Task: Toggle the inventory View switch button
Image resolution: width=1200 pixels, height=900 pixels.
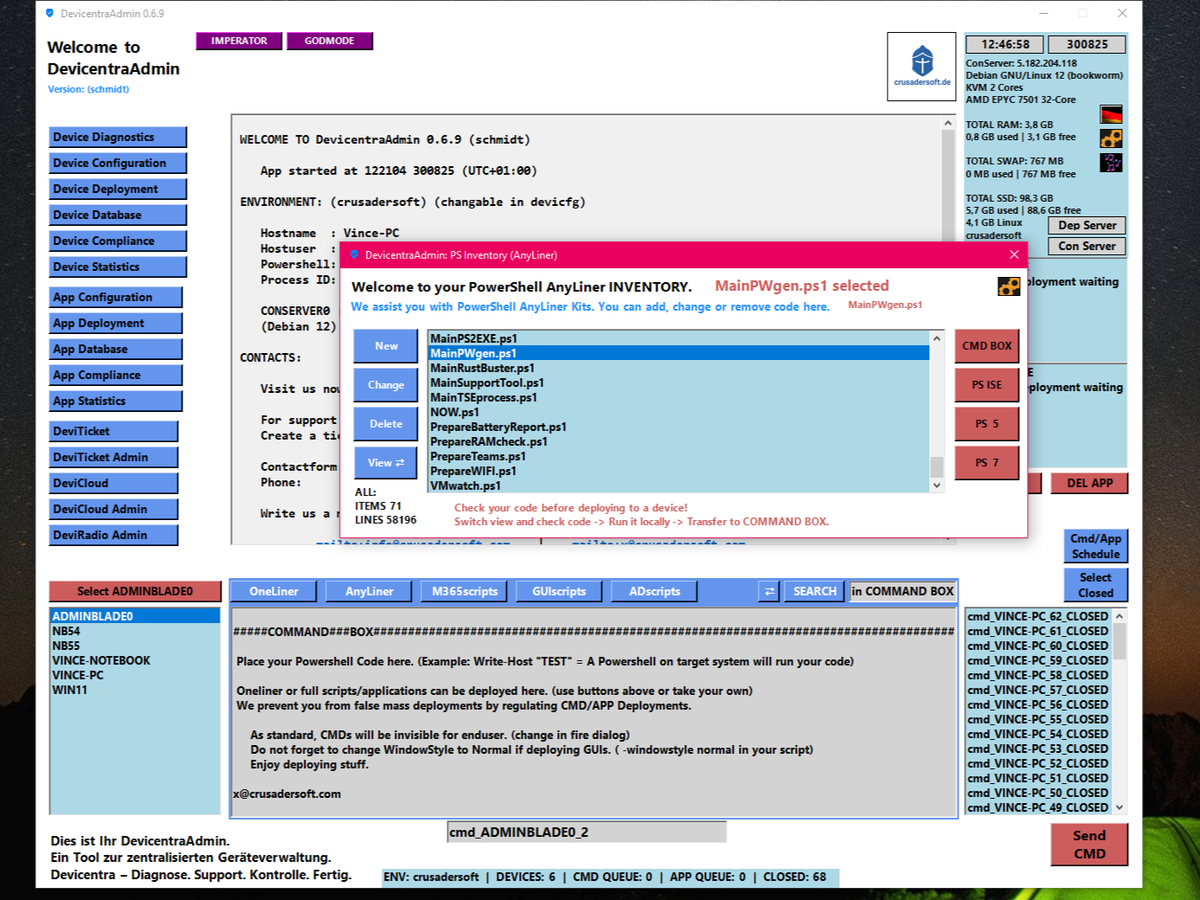Action: coord(385,462)
